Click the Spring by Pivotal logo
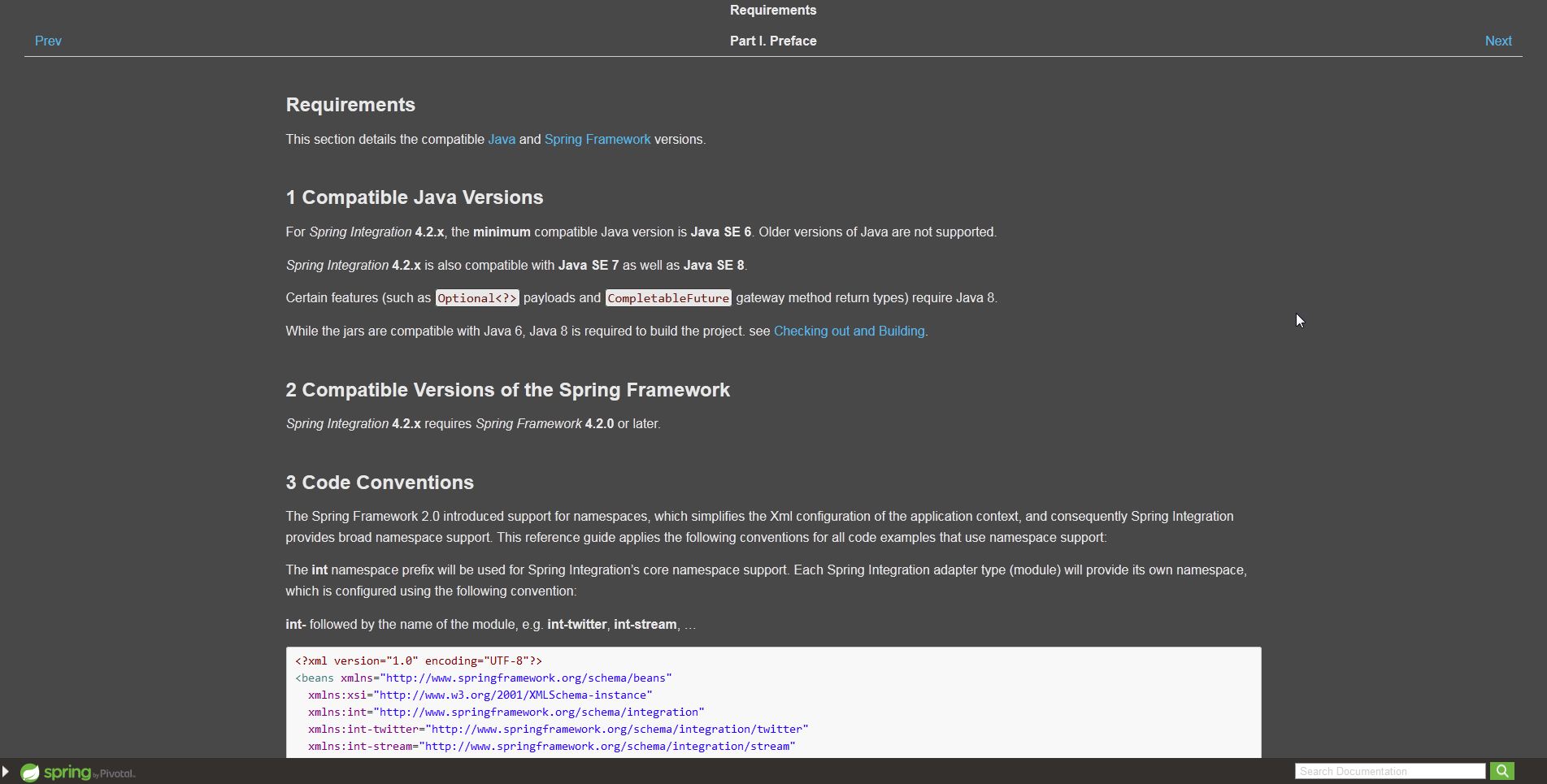Image resolution: width=1547 pixels, height=784 pixels. (x=78, y=772)
